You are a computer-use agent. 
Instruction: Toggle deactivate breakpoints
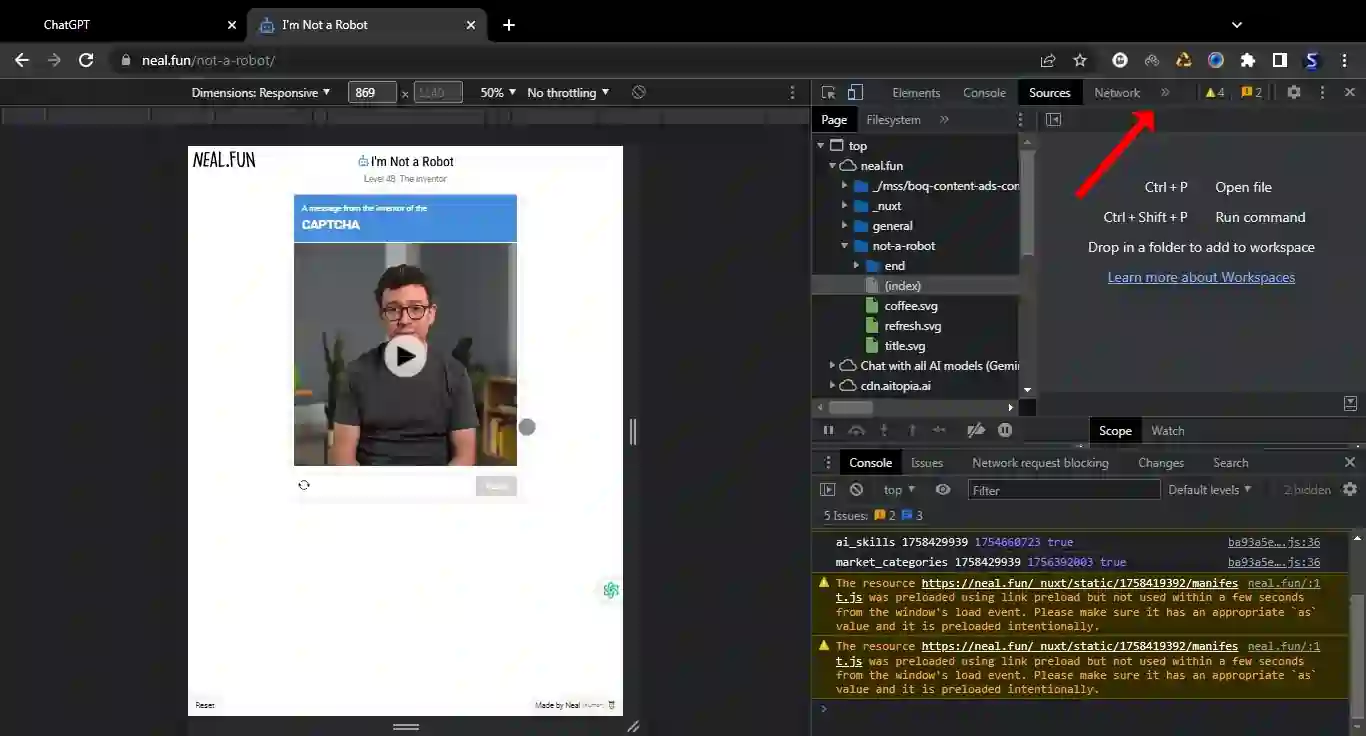tap(975, 430)
